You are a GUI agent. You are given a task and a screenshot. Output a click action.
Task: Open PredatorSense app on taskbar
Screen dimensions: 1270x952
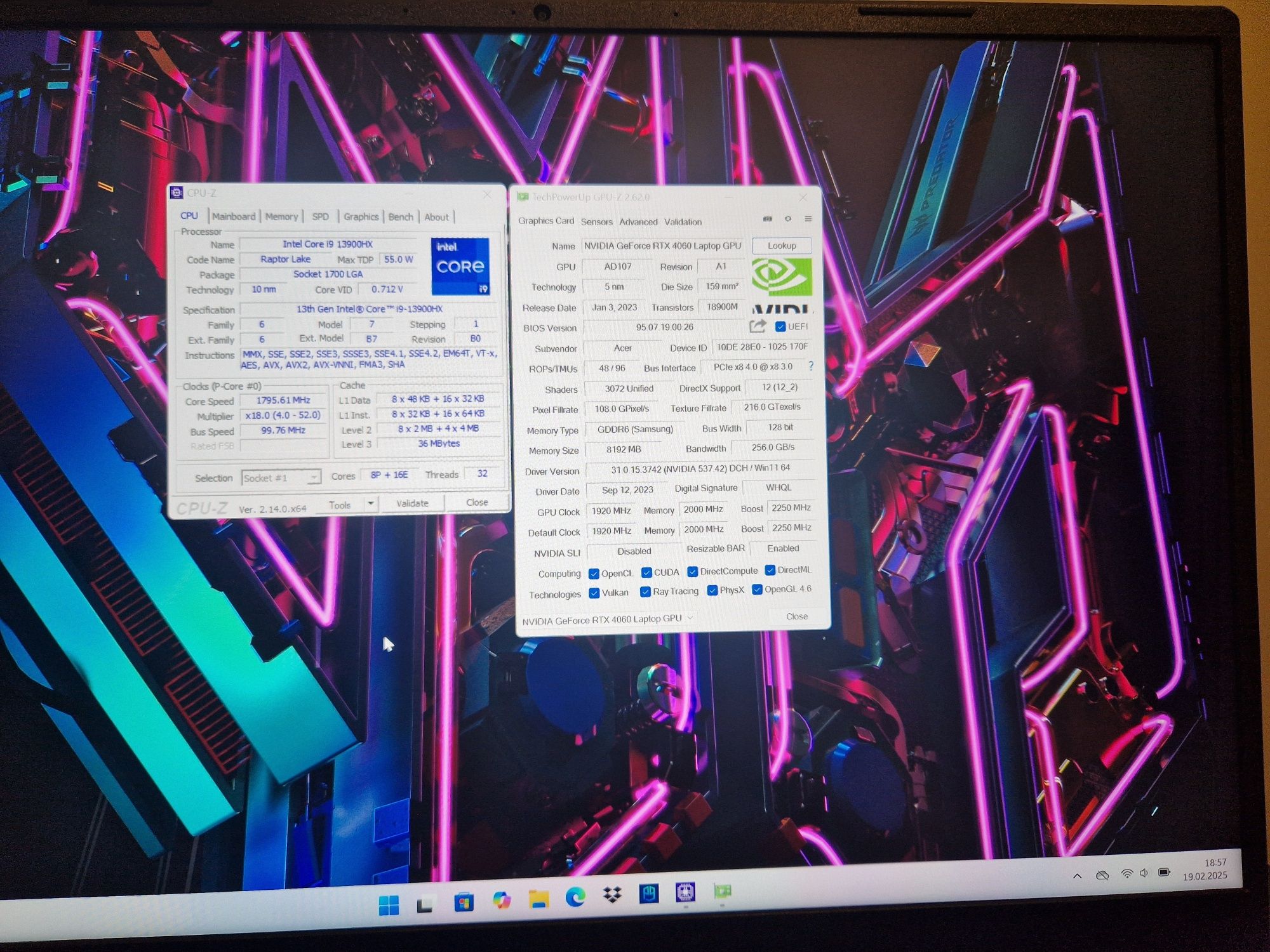pos(648,894)
